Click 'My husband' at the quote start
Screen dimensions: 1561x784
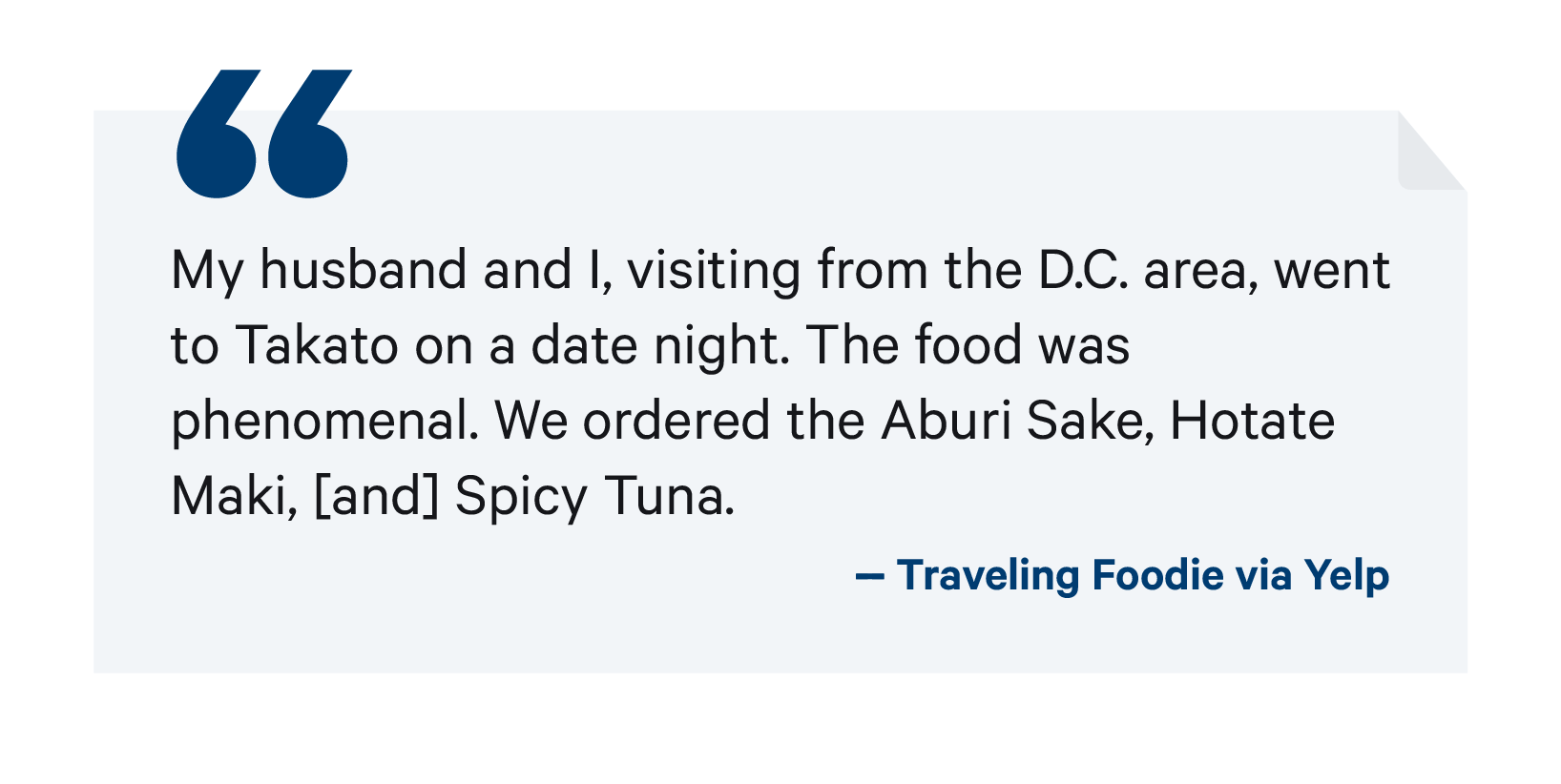(319, 271)
